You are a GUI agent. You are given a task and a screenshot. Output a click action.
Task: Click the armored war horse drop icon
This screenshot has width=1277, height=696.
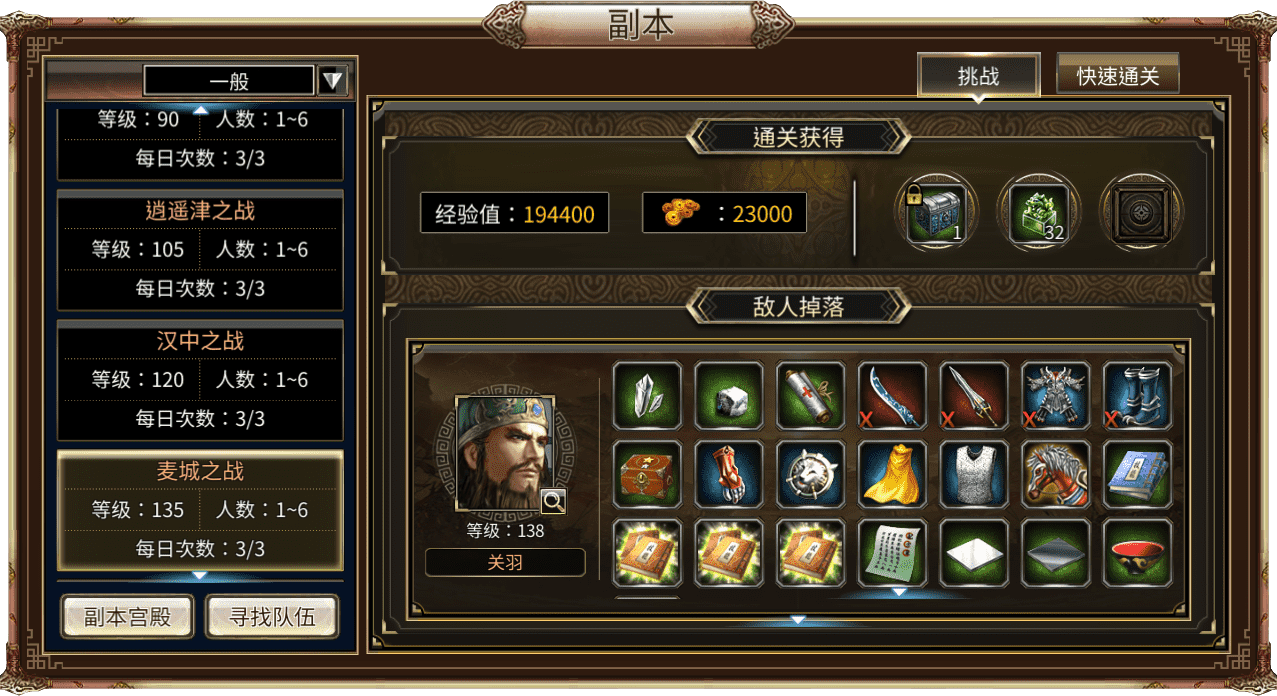(1057, 474)
